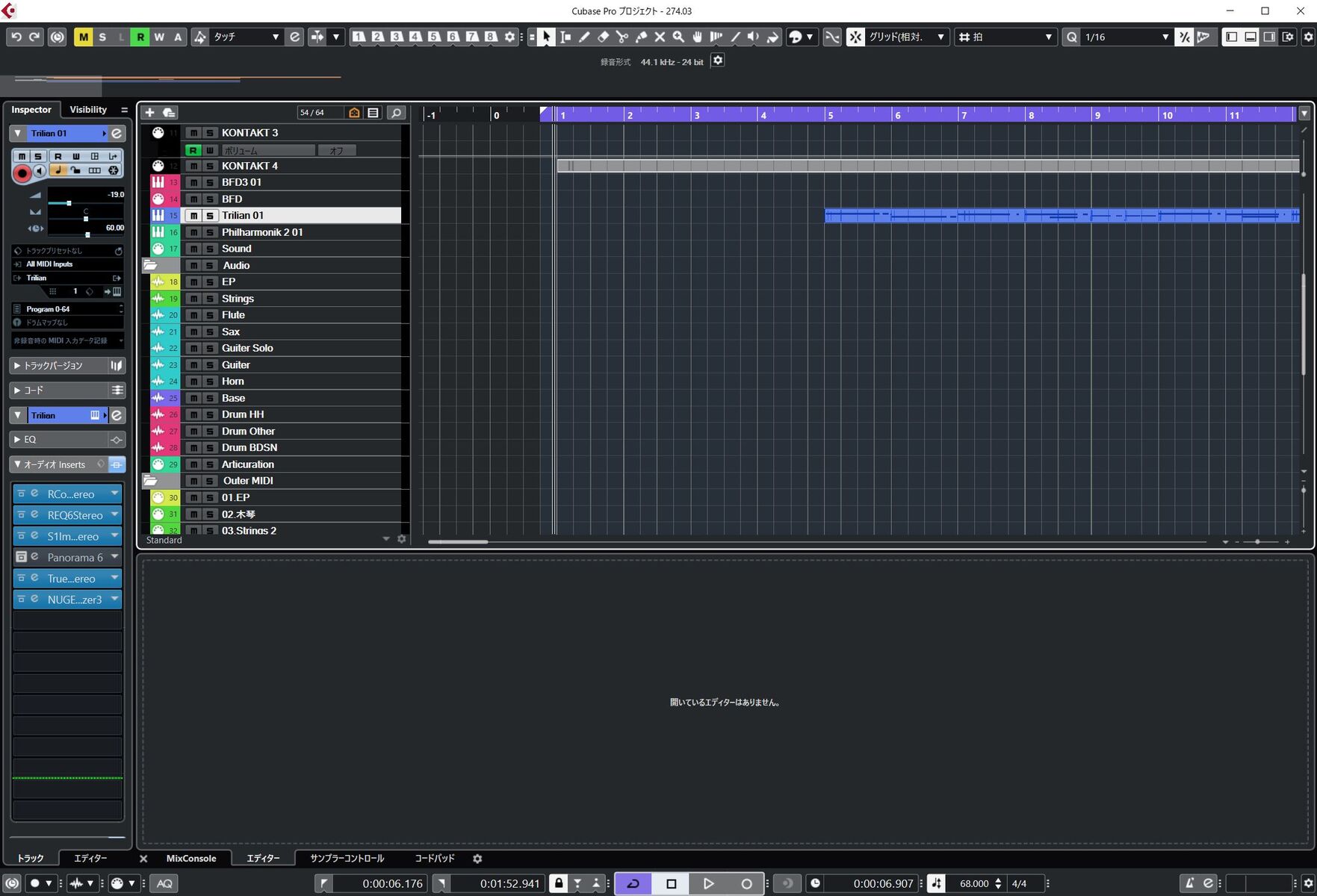Click the NUGE...zer3 insert slot
Viewport: 1317px width, 896px height.
pyautogui.click(x=75, y=599)
